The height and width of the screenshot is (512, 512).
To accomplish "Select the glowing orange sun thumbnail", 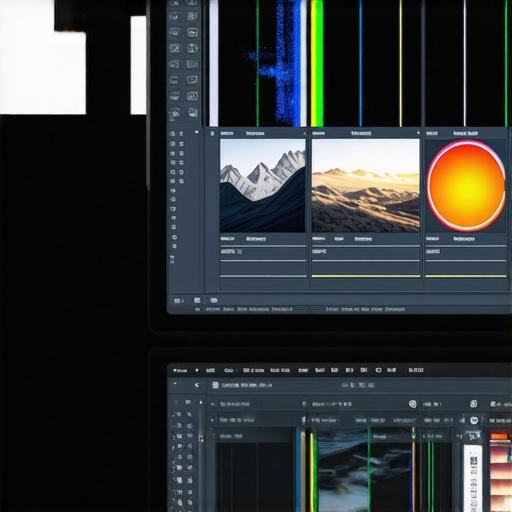I will (466, 186).
